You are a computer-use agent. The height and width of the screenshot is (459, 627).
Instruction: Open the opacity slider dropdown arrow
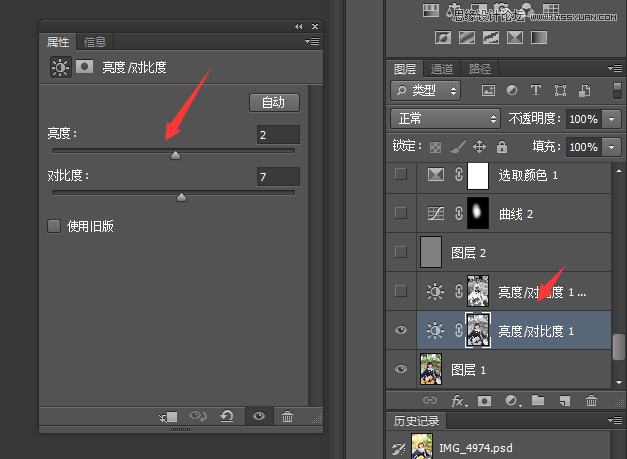click(611, 119)
